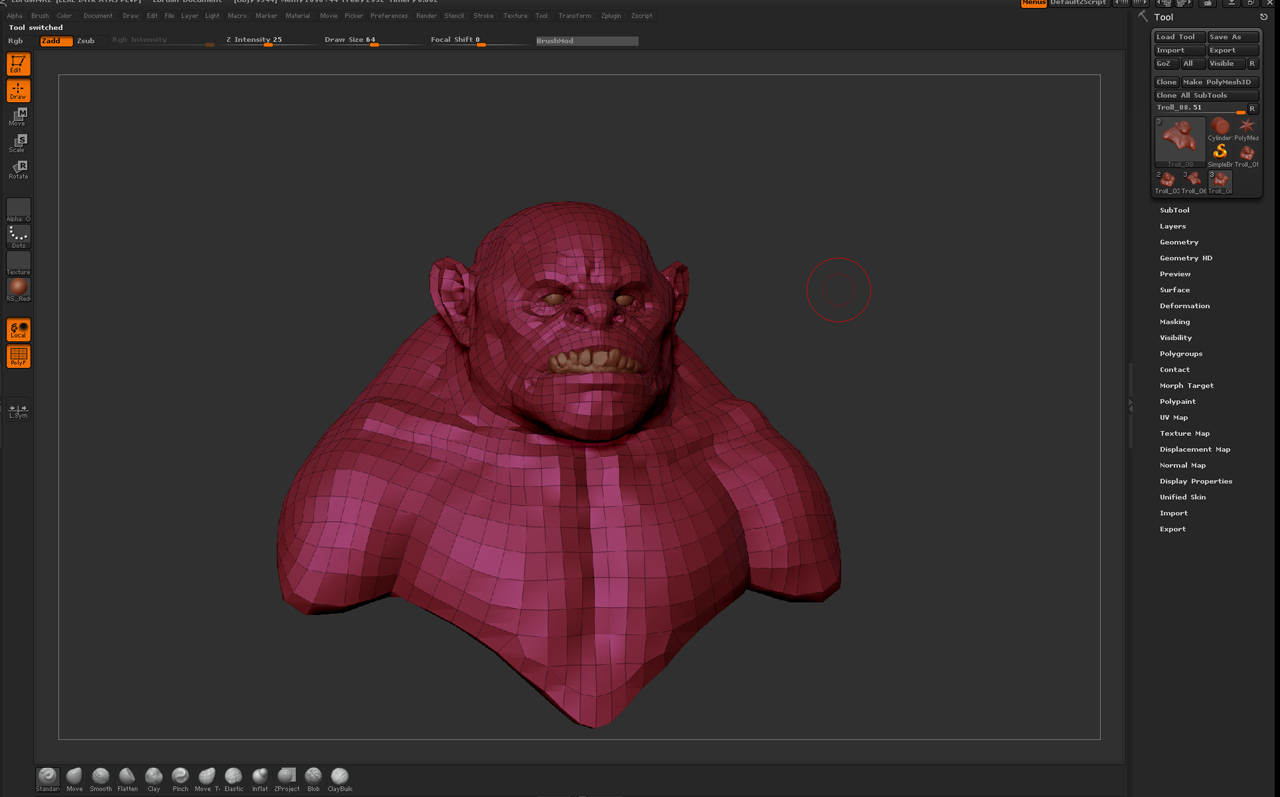Expand the SubTool section
The height and width of the screenshot is (797, 1280).
tap(1174, 210)
